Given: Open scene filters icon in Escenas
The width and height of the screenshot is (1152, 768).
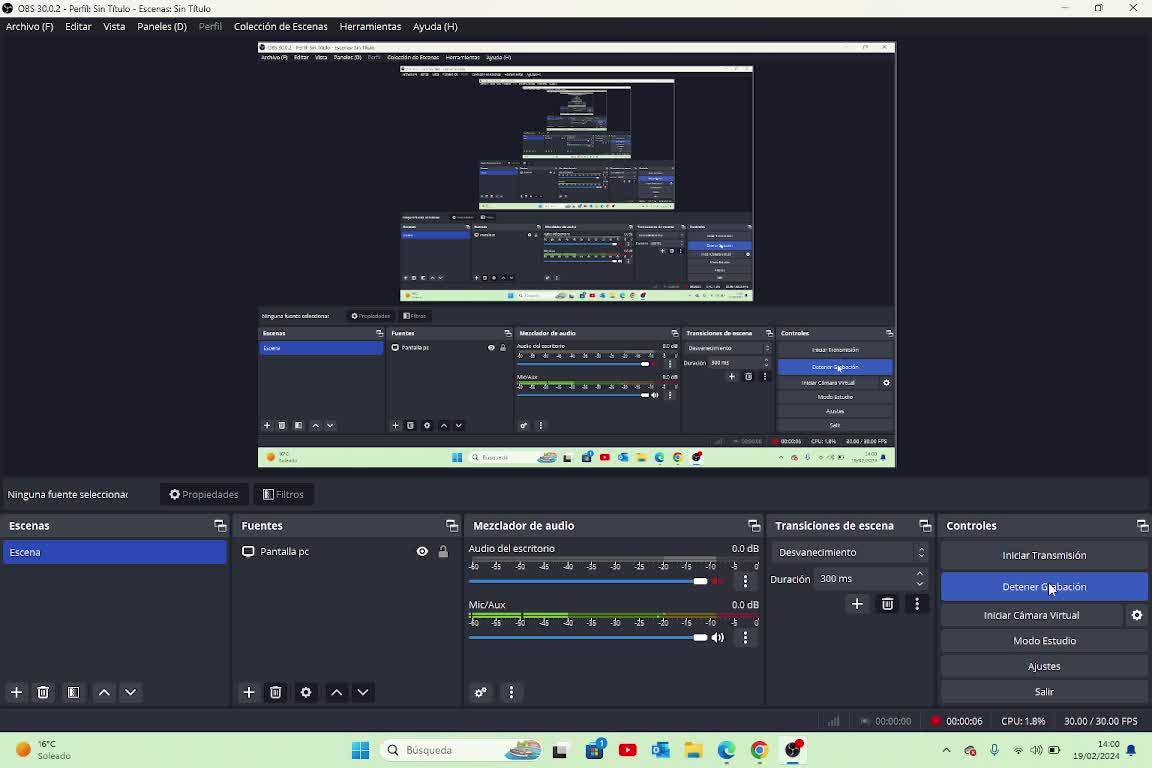Looking at the screenshot, I should (x=73, y=692).
